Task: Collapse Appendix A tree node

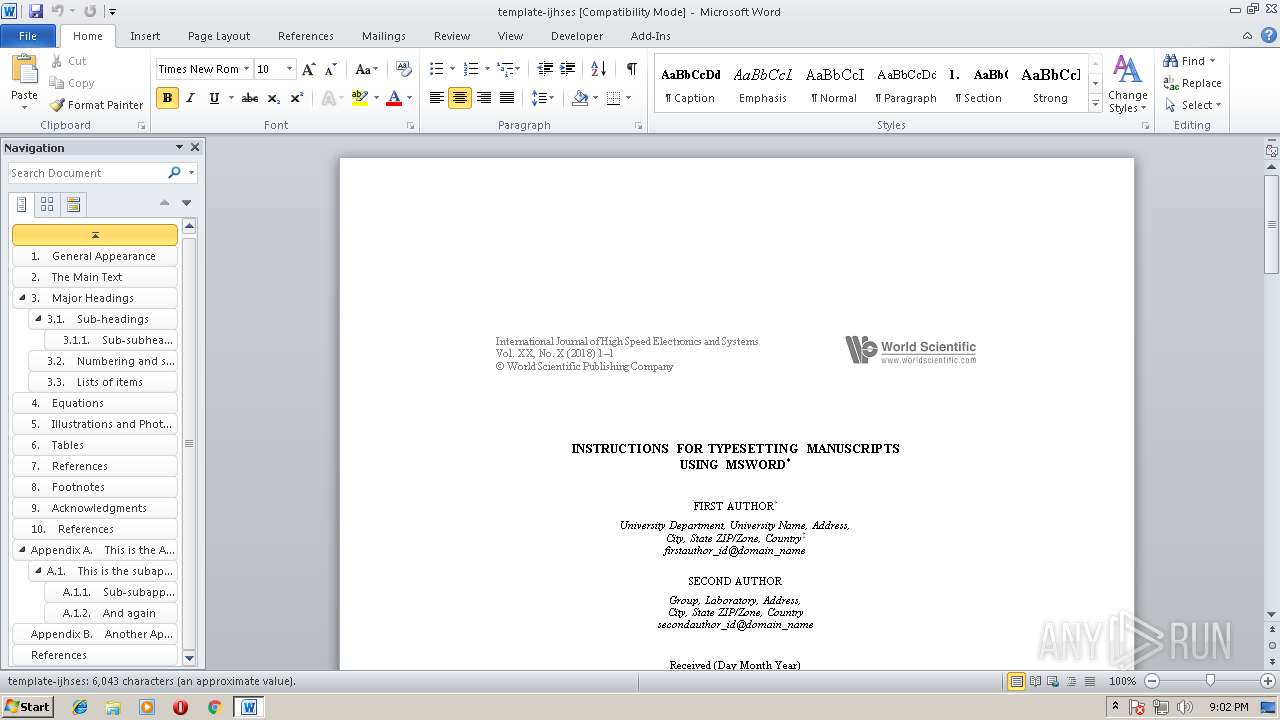Action: pos(22,550)
